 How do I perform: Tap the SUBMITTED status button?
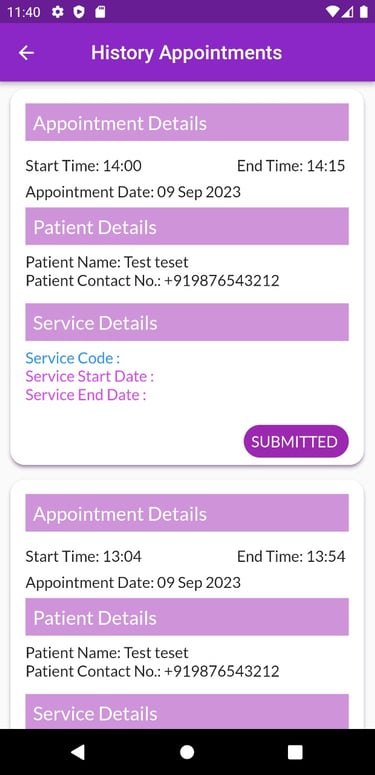[x=296, y=441]
